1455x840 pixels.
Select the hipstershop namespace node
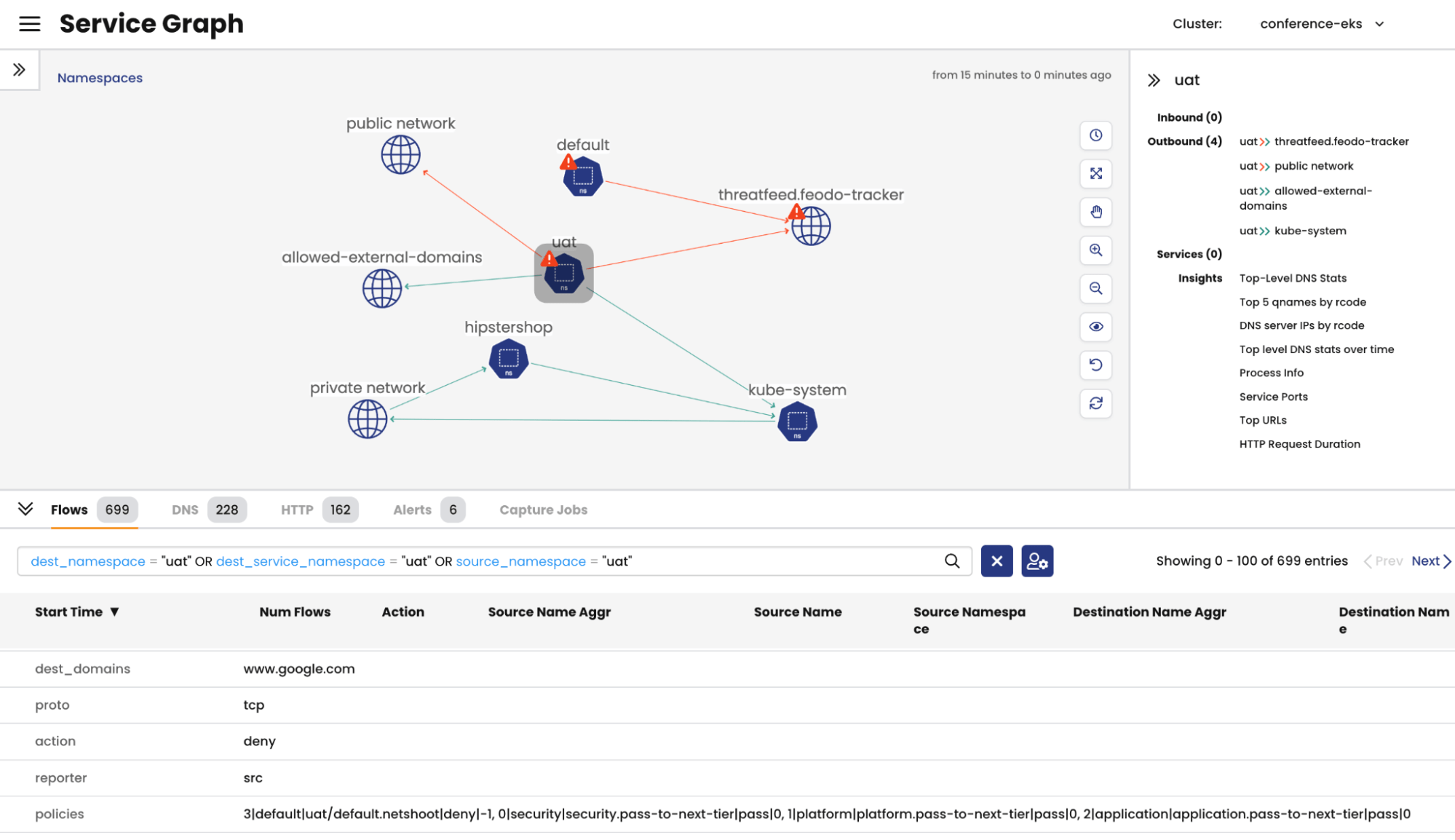tap(509, 359)
